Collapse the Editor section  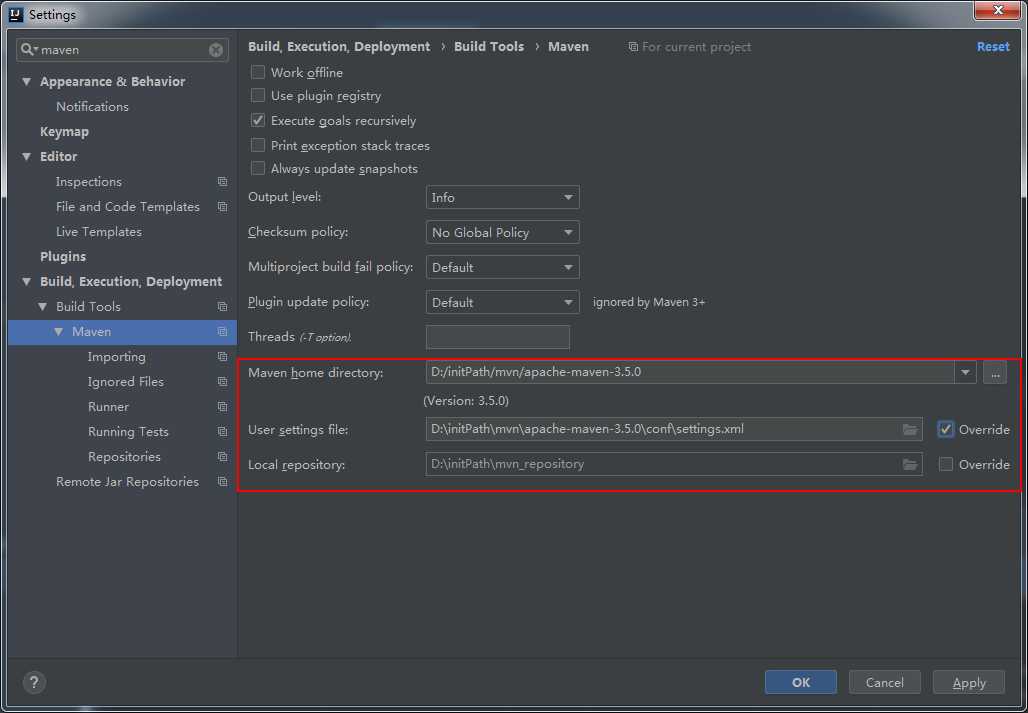click(27, 157)
